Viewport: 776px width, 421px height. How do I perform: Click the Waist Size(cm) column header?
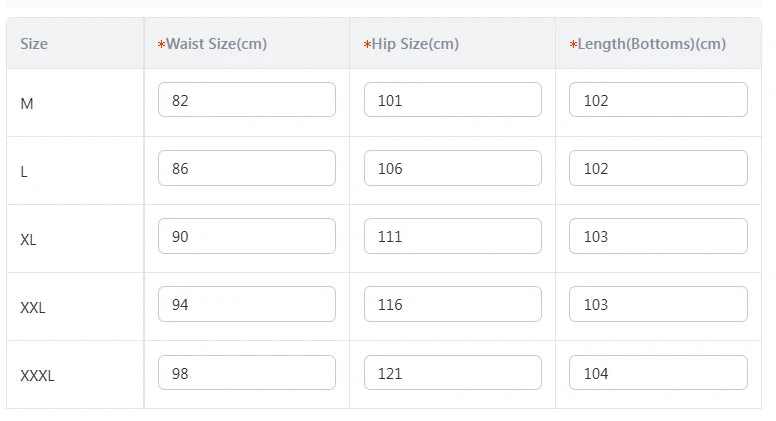click(x=216, y=44)
